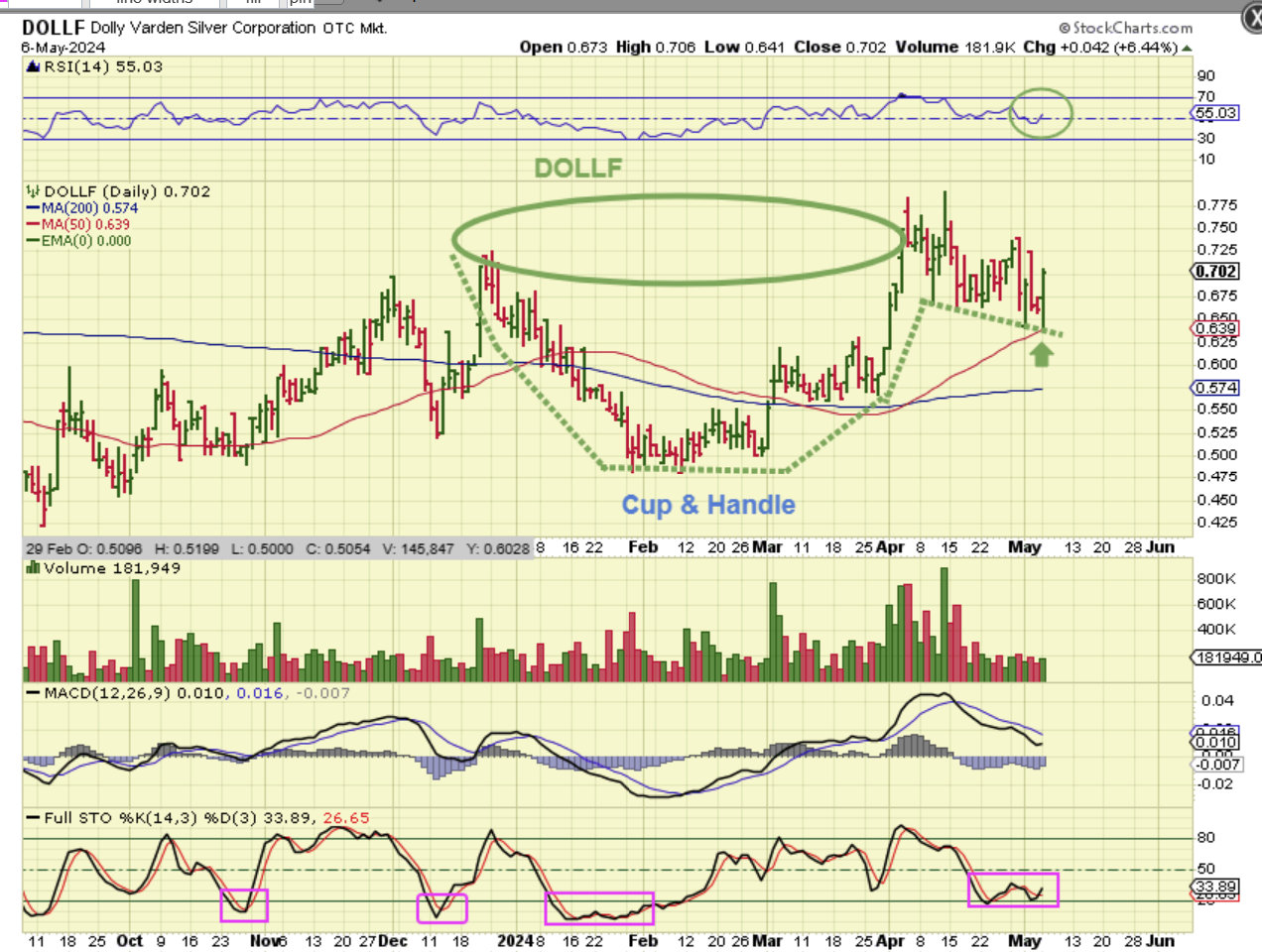This screenshot has height=952, width=1262.
Task: Click the Open 0.673 value
Action: coord(564,47)
